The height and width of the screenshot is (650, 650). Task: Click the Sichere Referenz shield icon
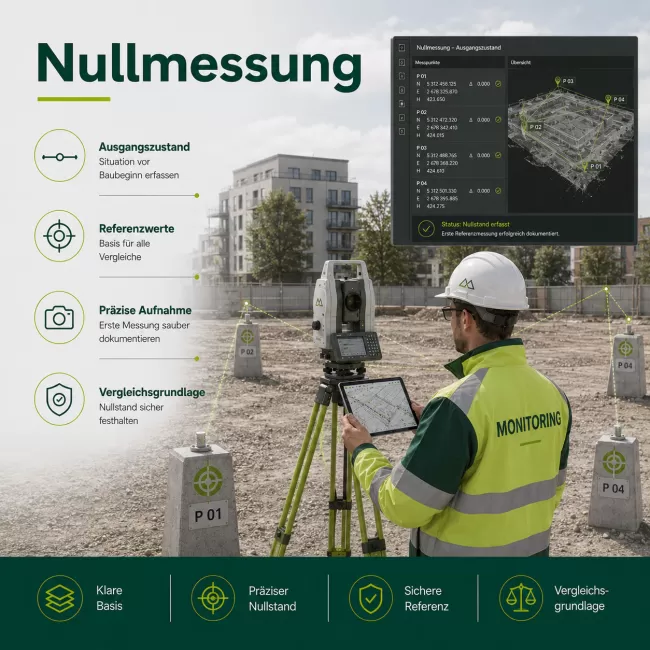371,598
